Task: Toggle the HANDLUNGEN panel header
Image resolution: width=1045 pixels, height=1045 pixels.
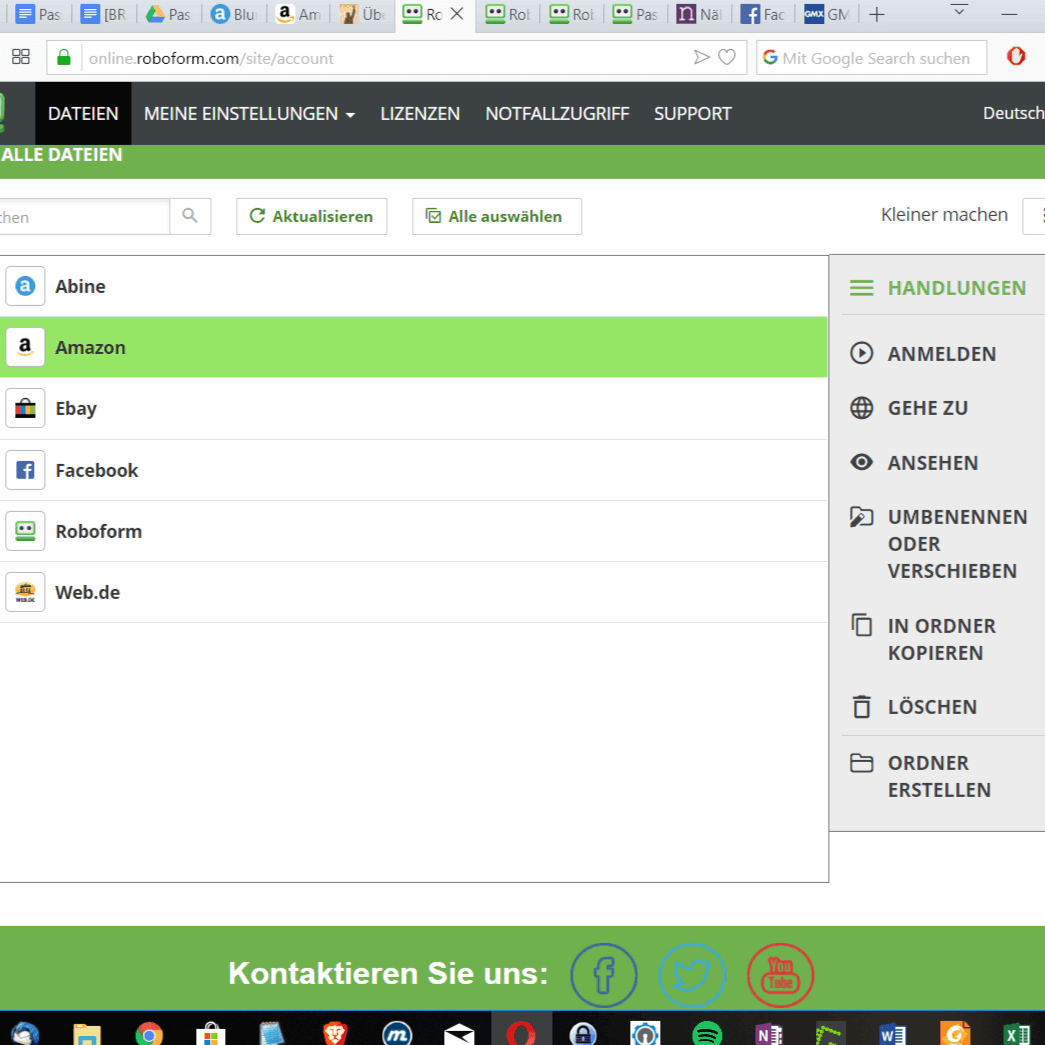Action: [938, 288]
